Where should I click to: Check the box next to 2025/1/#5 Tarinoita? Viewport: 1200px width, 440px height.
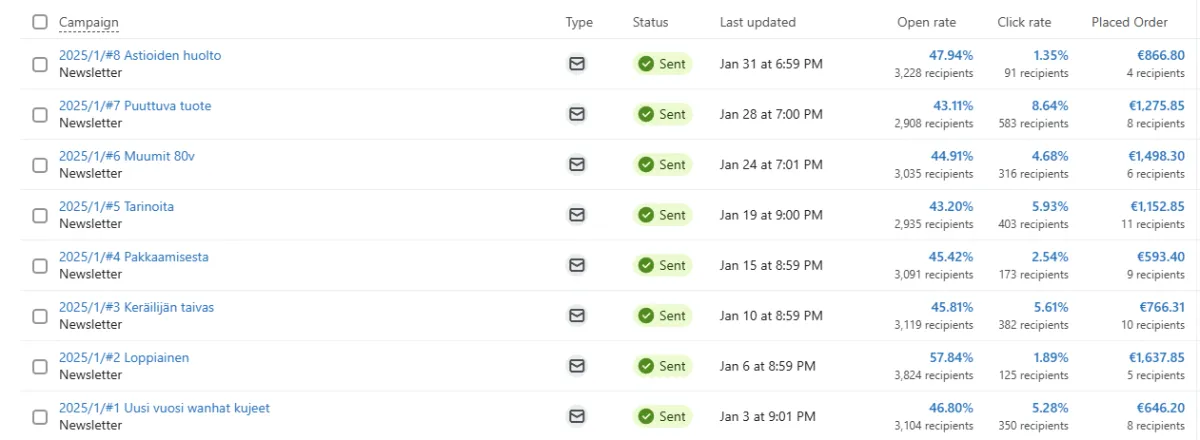40,215
